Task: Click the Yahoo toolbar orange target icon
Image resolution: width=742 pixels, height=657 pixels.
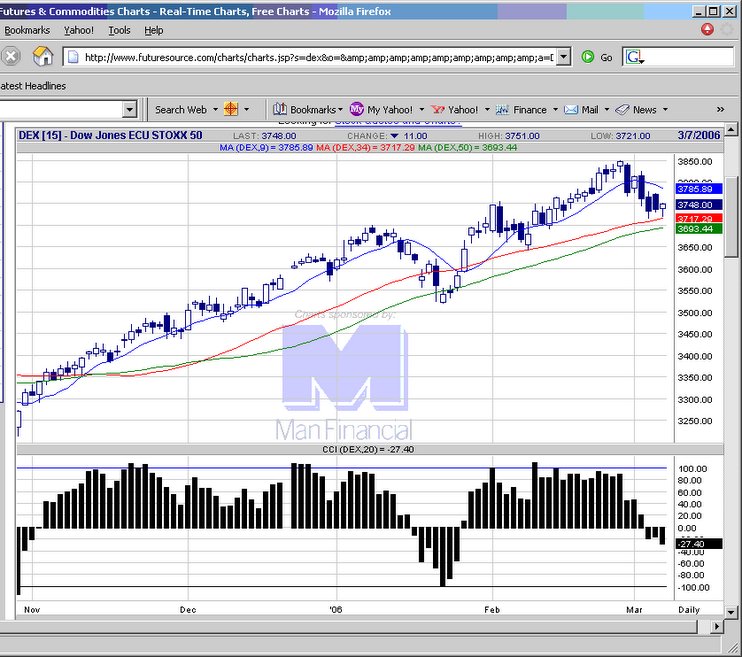Action: coord(231,109)
